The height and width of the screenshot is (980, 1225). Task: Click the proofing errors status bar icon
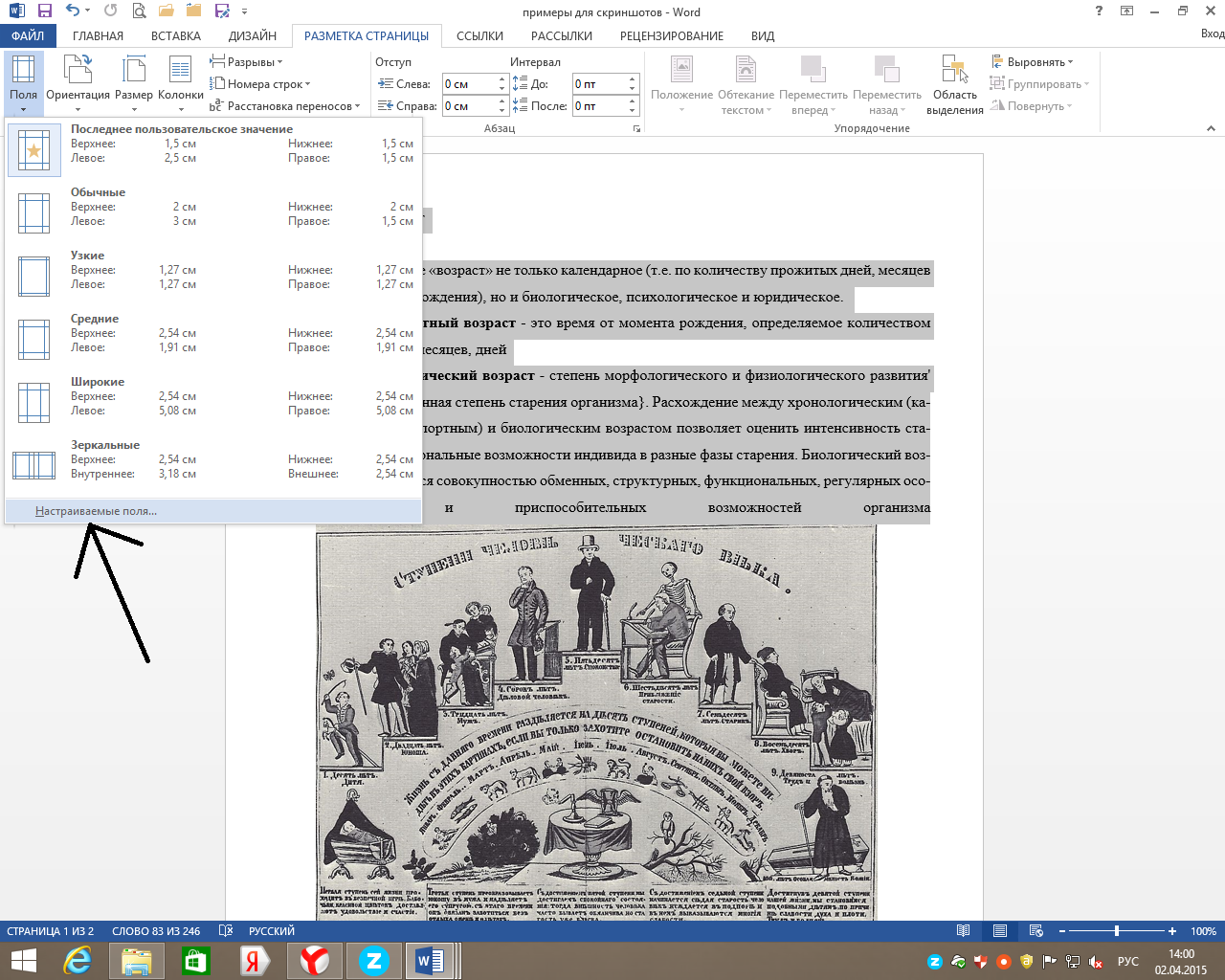tap(226, 931)
